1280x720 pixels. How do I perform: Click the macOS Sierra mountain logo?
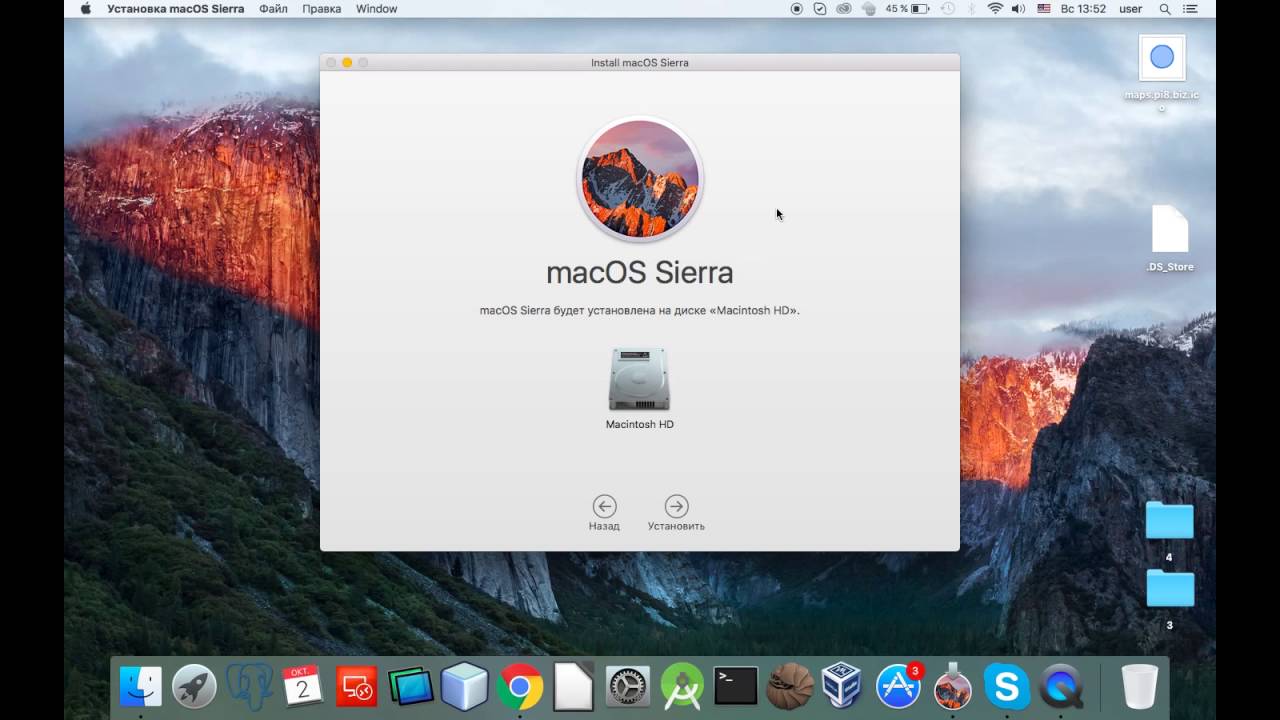coord(640,180)
